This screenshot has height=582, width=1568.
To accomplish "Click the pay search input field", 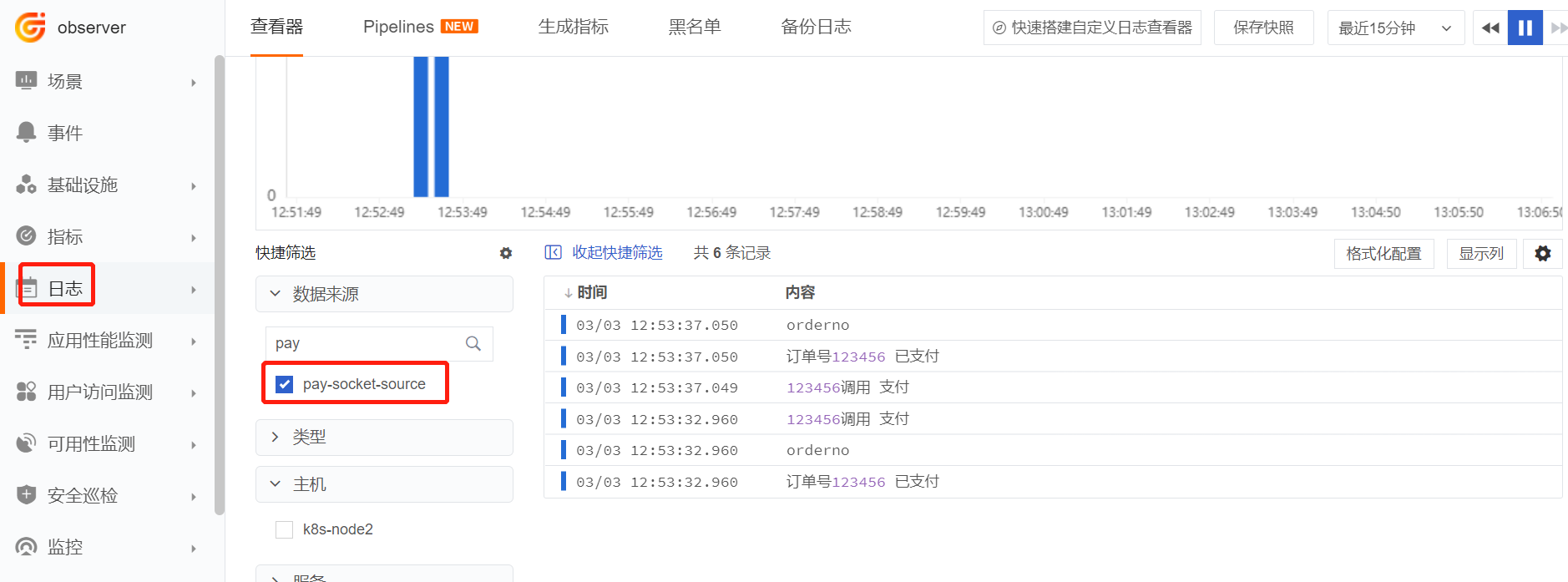I will pyautogui.click(x=366, y=343).
